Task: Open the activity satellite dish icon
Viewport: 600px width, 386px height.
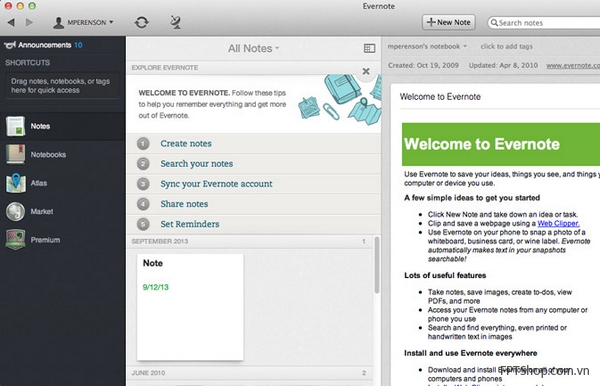Action: (175, 23)
